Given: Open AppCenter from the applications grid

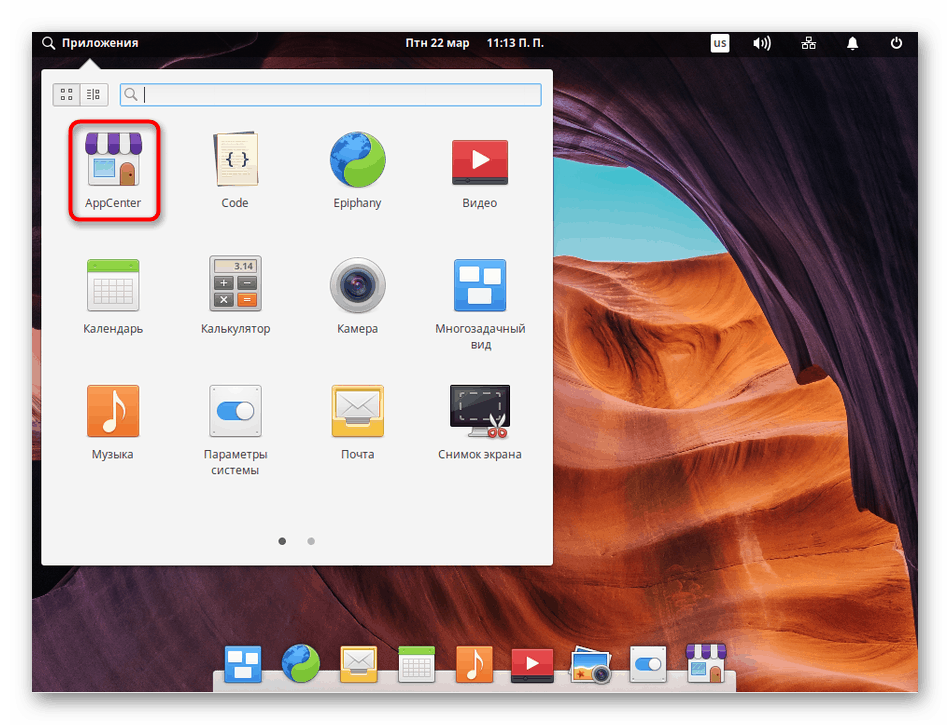Looking at the screenshot, I should (x=113, y=170).
